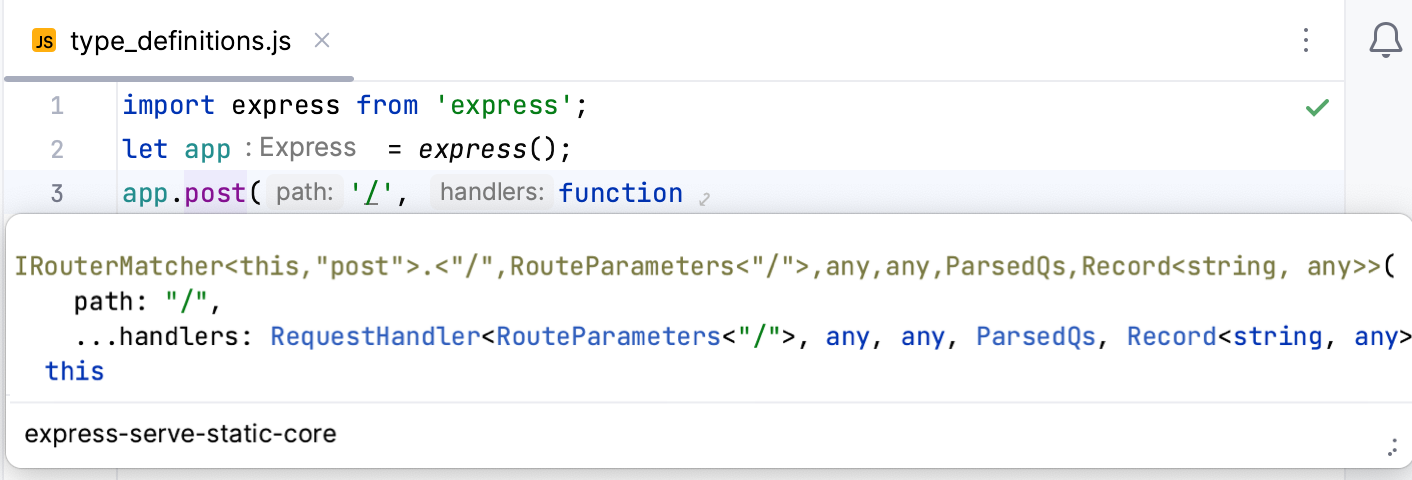Click the green inspection checkmark icon
Screen dimensions: 1412x480
click(1317, 107)
